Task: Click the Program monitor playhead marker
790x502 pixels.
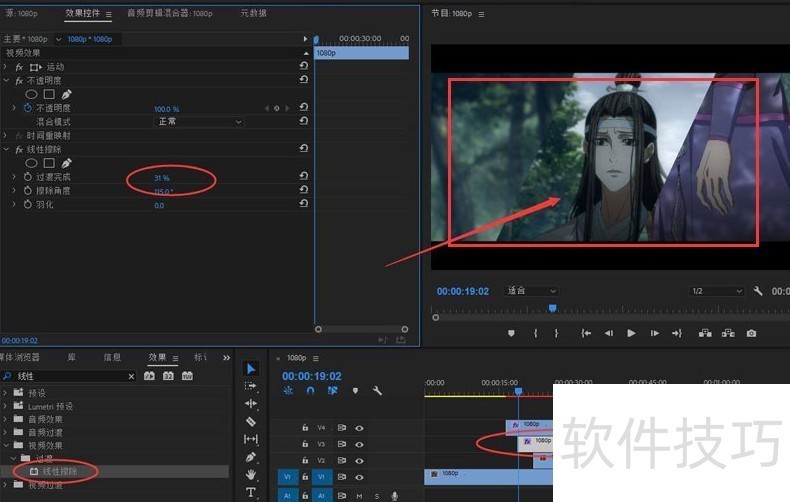Action: click(x=552, y=309)
